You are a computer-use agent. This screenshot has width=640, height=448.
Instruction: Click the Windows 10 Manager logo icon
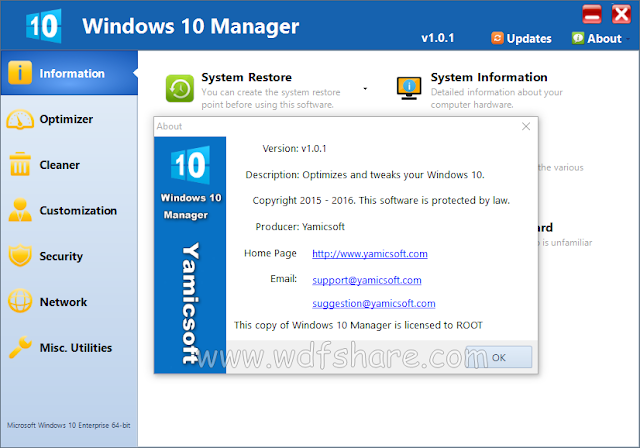[43, 26]
